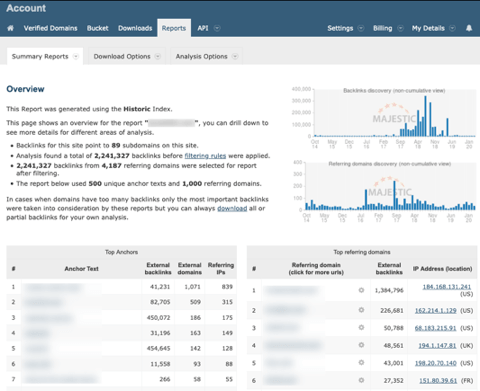Open the My Details menu item
The height and width of the screenshot is (391, 480).
tap(428, 28)
